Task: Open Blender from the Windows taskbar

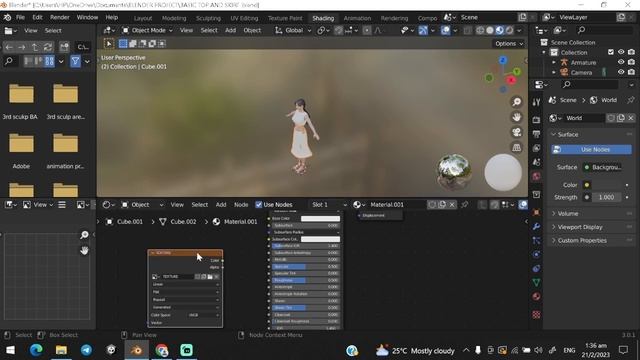Action: [136, 350]
